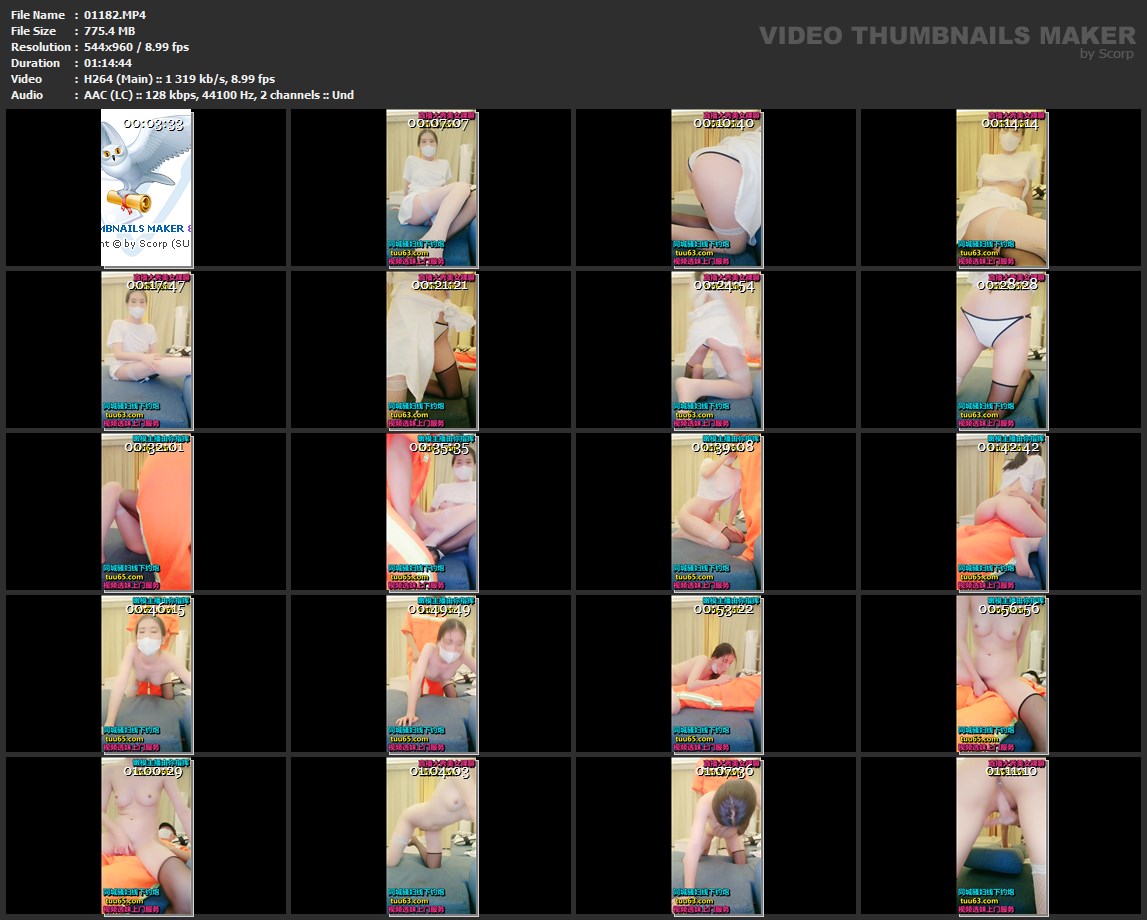
Task: Select the thumbnail stamped 00:24:54
Action: 716,350
